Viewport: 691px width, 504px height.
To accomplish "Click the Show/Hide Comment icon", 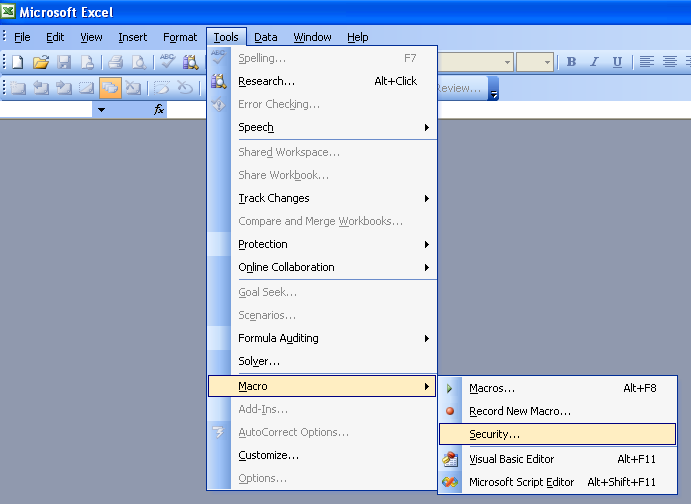I will [x=86, y=88].
